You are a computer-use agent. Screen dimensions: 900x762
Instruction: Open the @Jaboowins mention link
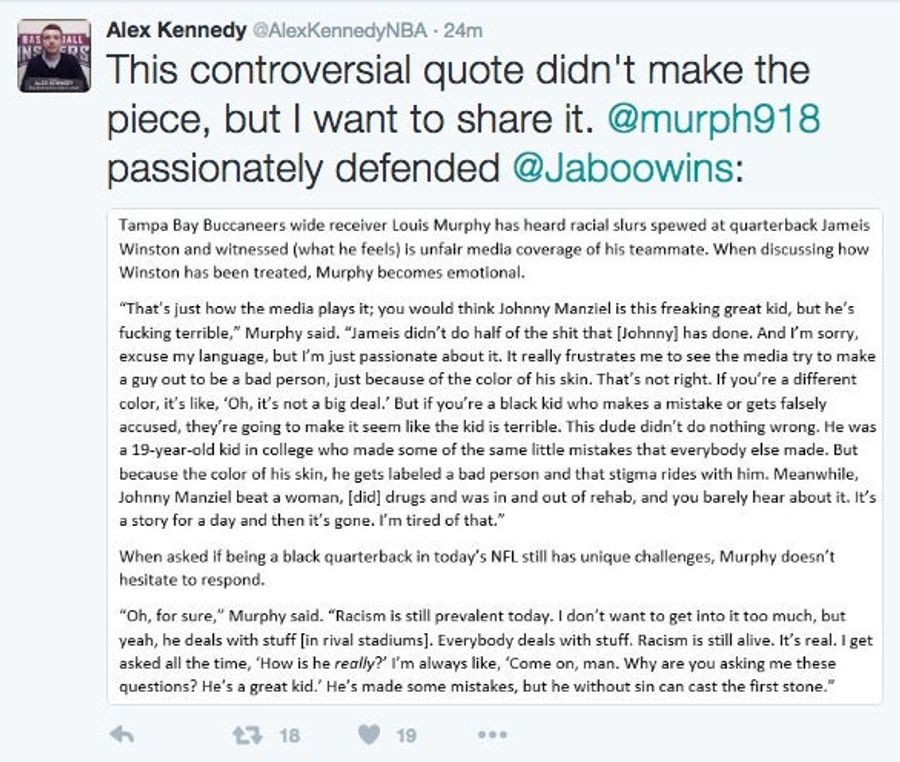622,168
